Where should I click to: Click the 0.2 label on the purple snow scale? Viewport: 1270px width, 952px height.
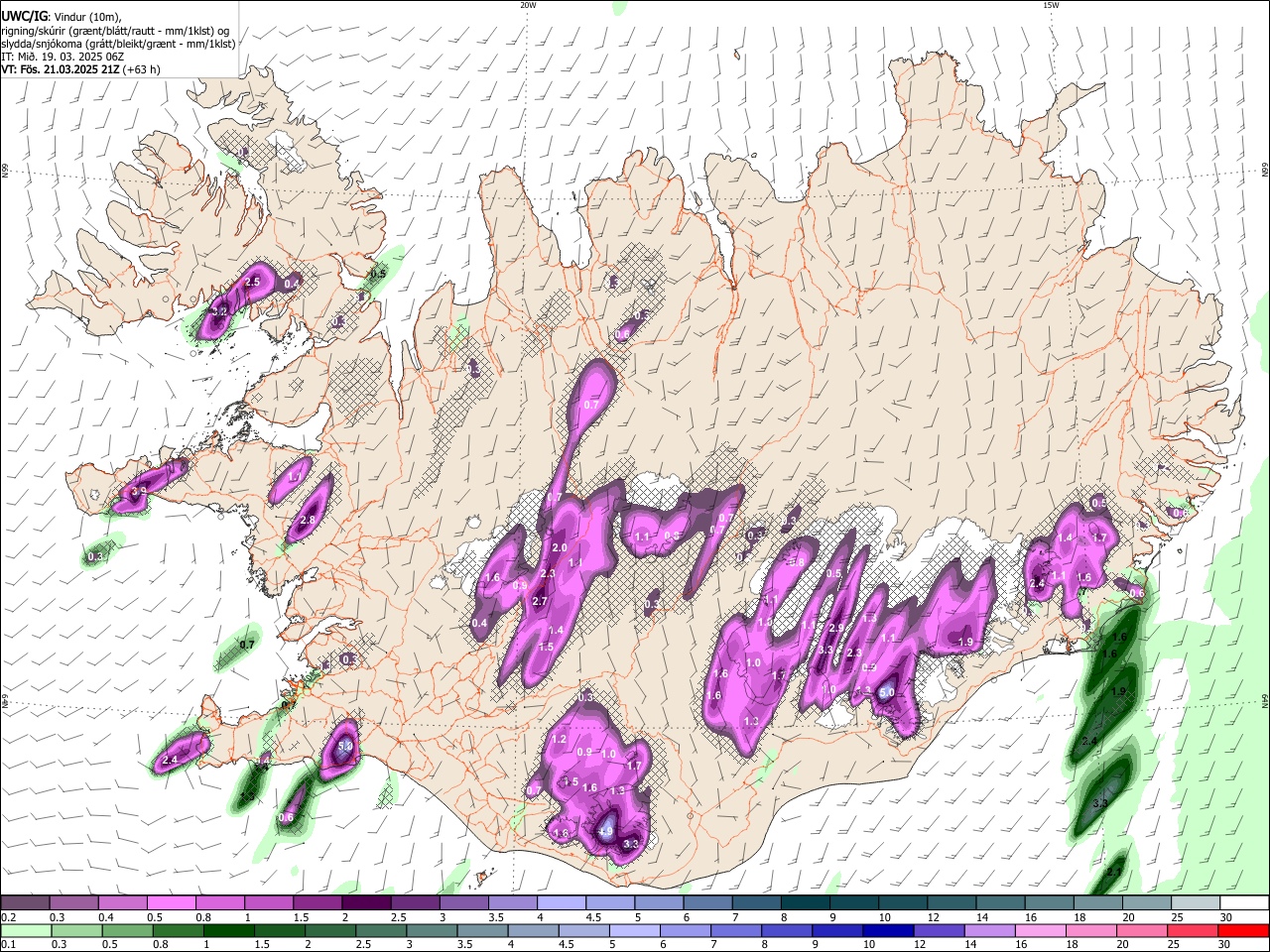point(8,917)
